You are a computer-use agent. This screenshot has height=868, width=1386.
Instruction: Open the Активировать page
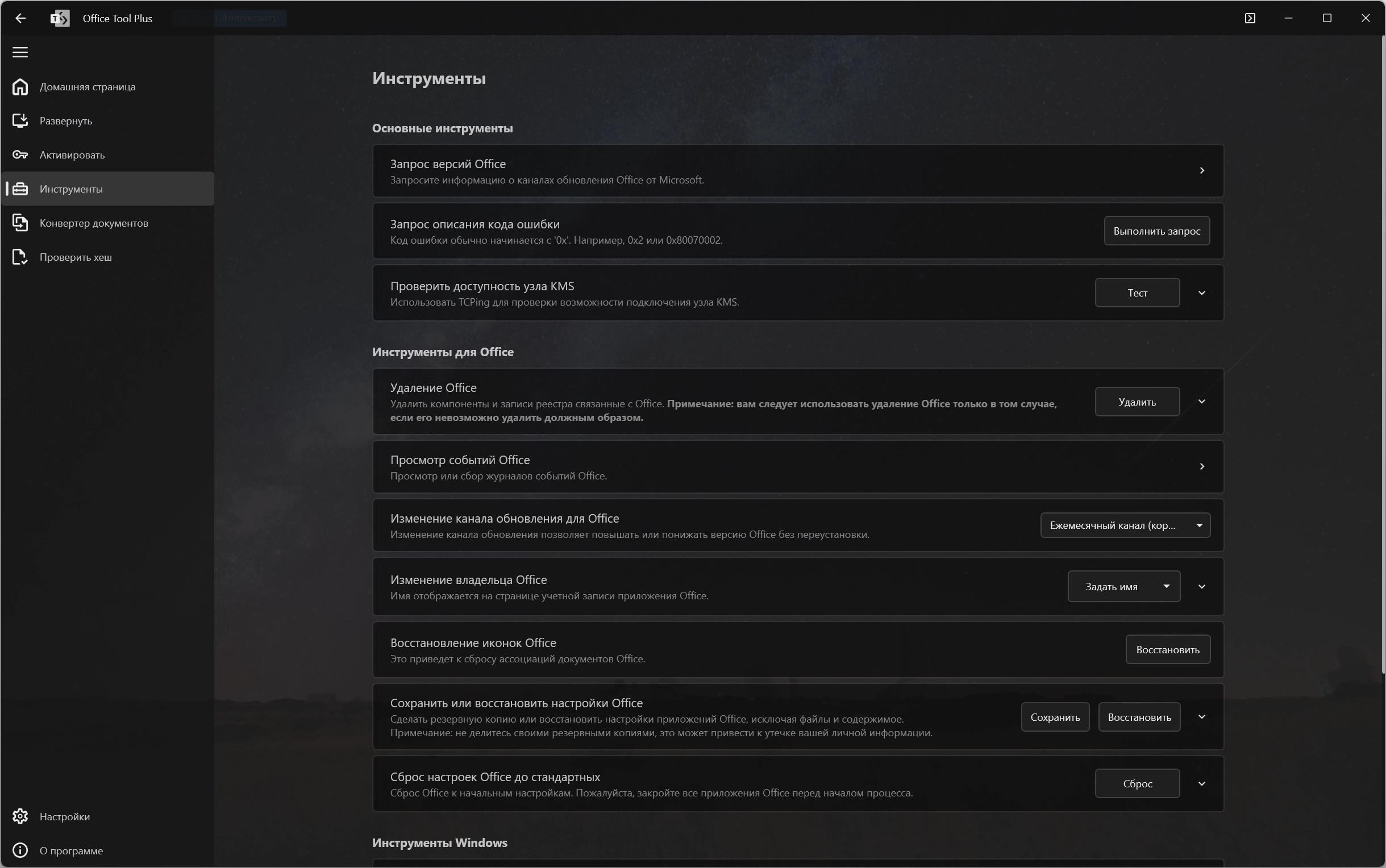[107, 155]
